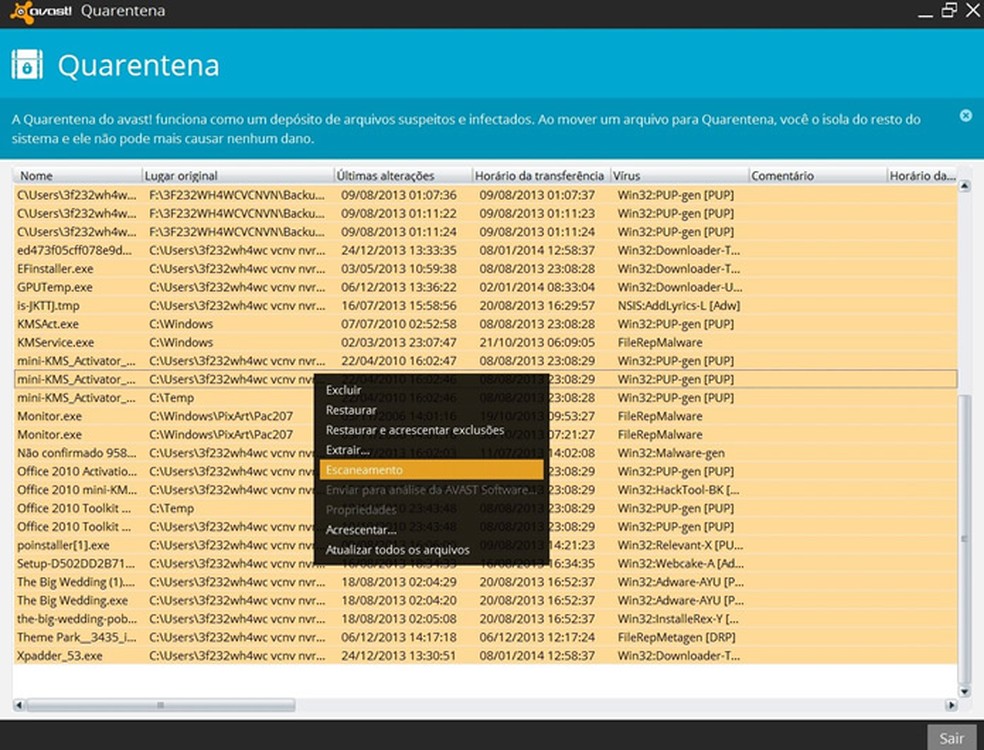Select Restaurar e acrescentar exclusões
This screenshot has height=750, width=984.
[412, 430]
